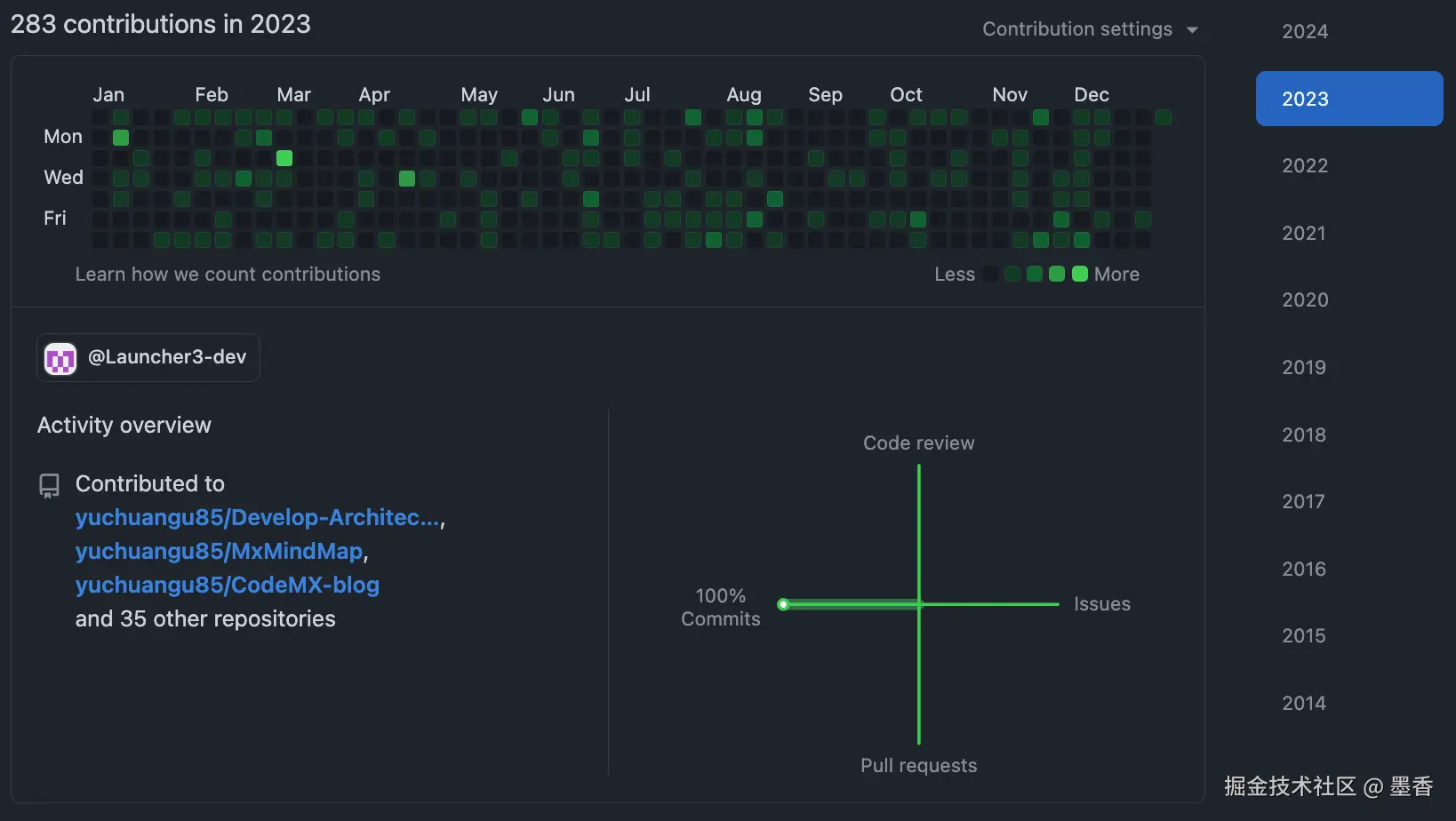Switch to the 2022 contributions year
The image size is (1456, 821).
click(x=1304, y=165)
